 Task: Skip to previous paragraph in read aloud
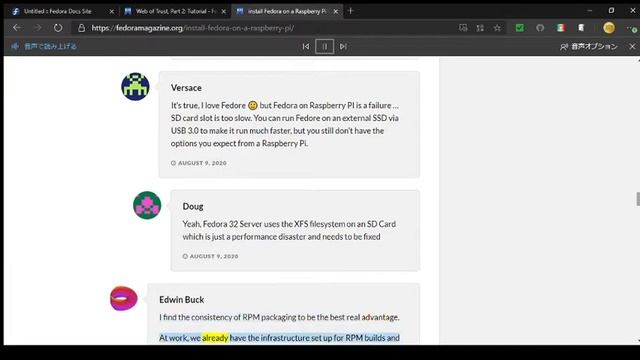click(306, 47)
